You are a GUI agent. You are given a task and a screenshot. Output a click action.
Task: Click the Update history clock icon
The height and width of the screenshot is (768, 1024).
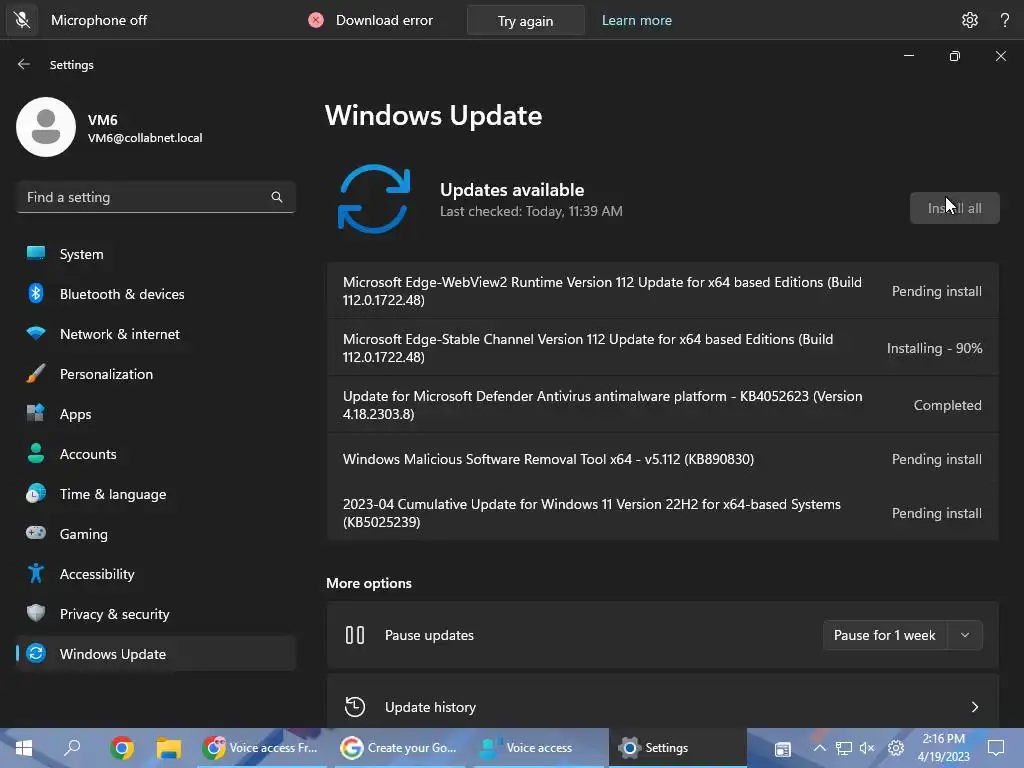(355, 707)
